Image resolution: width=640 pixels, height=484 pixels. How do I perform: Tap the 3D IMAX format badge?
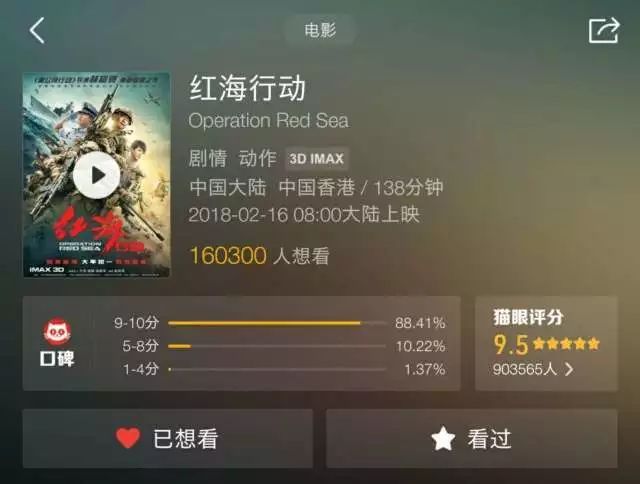(x=317, y=158)
